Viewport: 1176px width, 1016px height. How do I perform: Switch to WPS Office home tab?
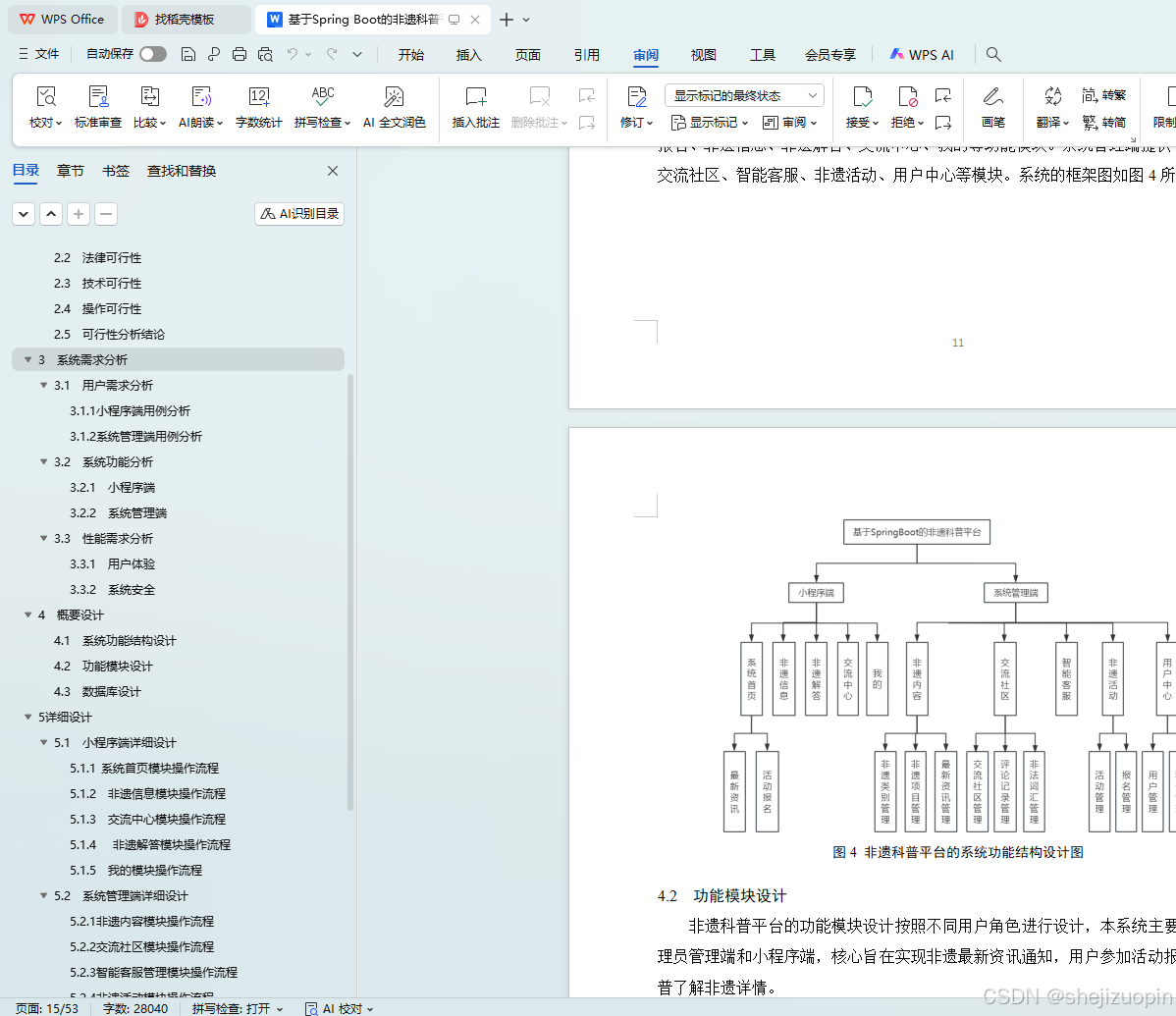point(62,20)
